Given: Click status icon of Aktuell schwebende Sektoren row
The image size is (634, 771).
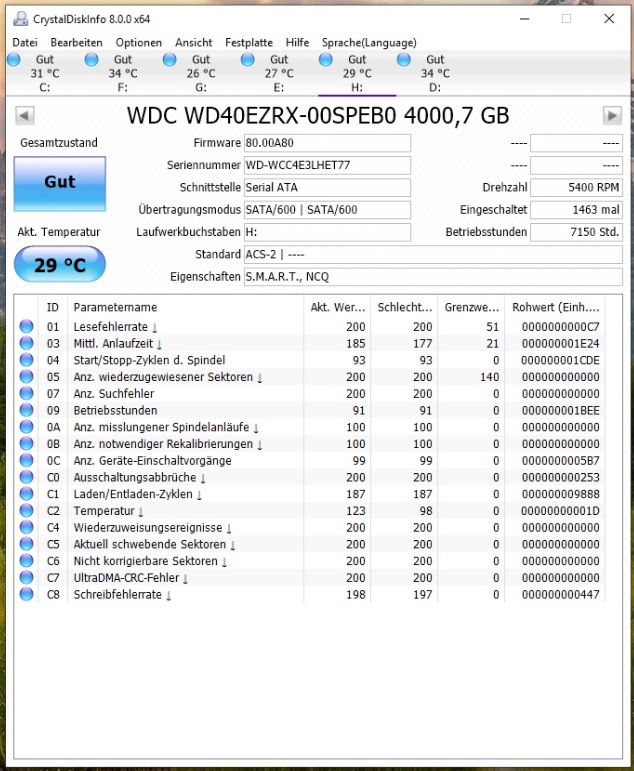Looking at the screenshot, I should coord(27,544).
